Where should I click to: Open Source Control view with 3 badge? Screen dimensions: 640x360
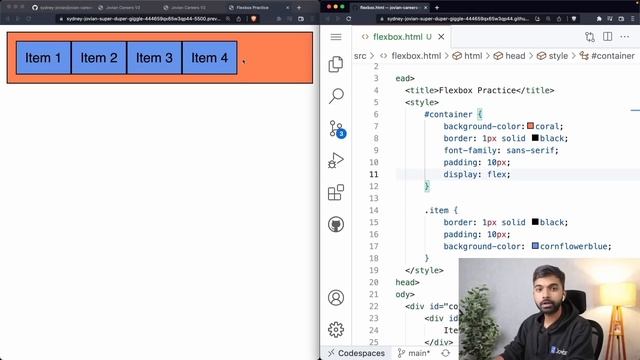point(337,129)
